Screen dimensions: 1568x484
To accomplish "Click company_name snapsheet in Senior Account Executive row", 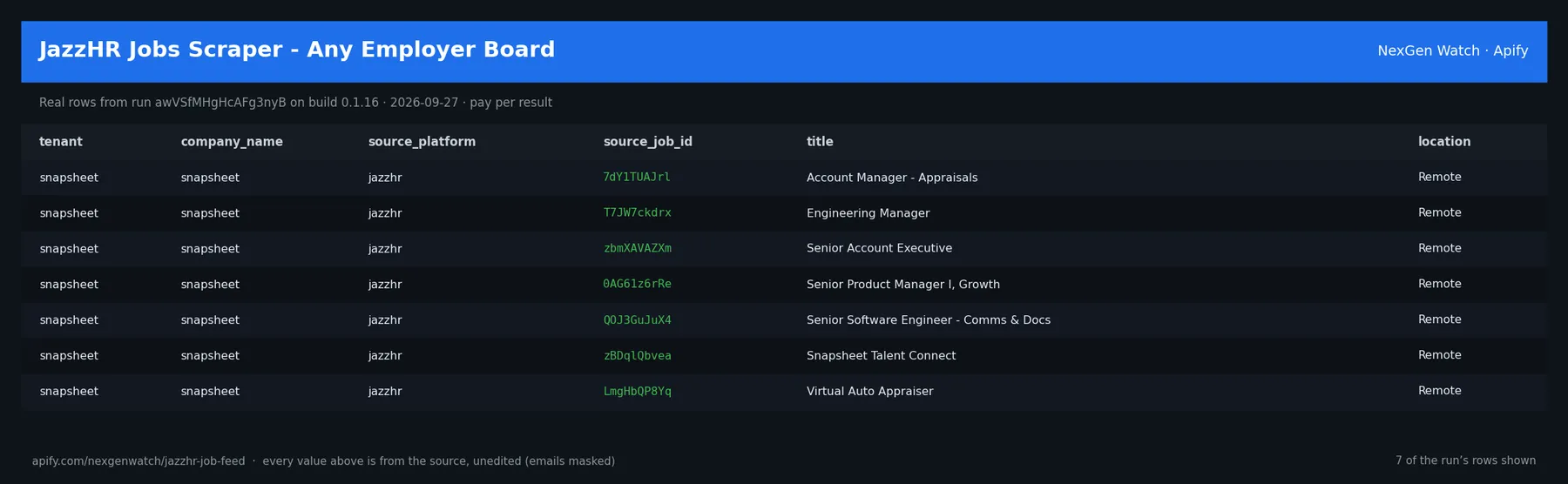I will pyautogui.click(x=210, y=249).
